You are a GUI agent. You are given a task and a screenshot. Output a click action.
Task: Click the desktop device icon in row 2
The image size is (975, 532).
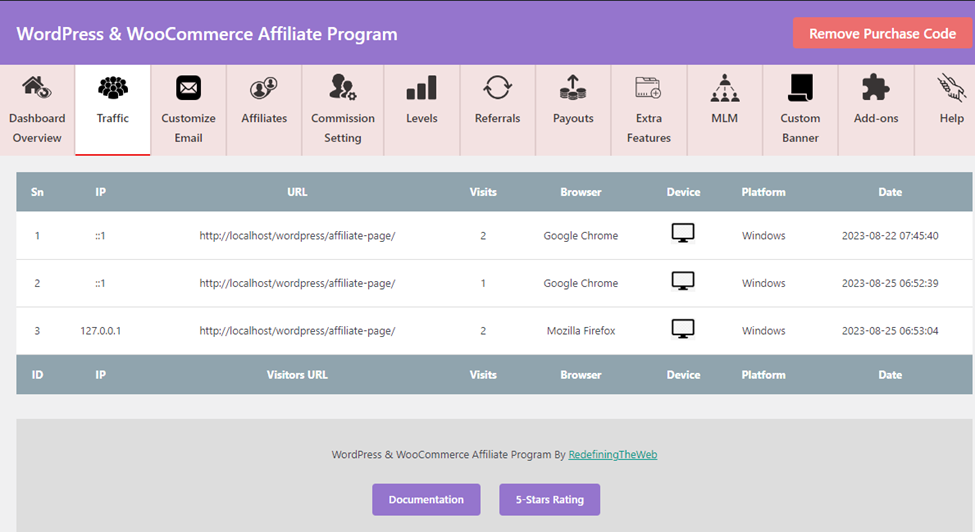[x=683, y=281]
